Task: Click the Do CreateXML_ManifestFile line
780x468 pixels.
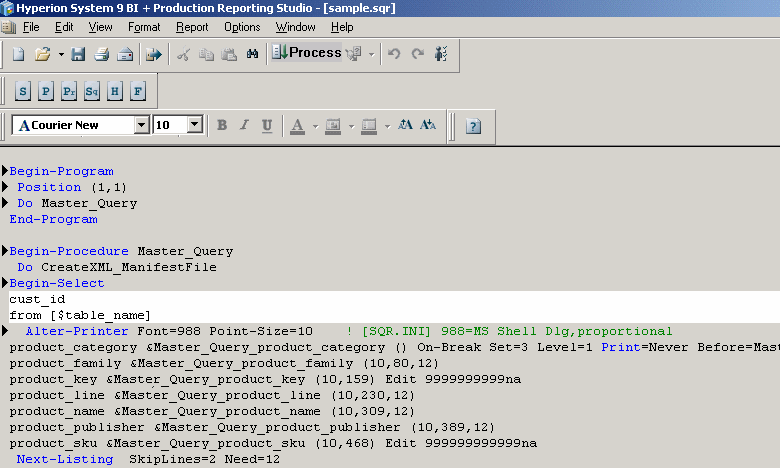Action: click(117, 267)
